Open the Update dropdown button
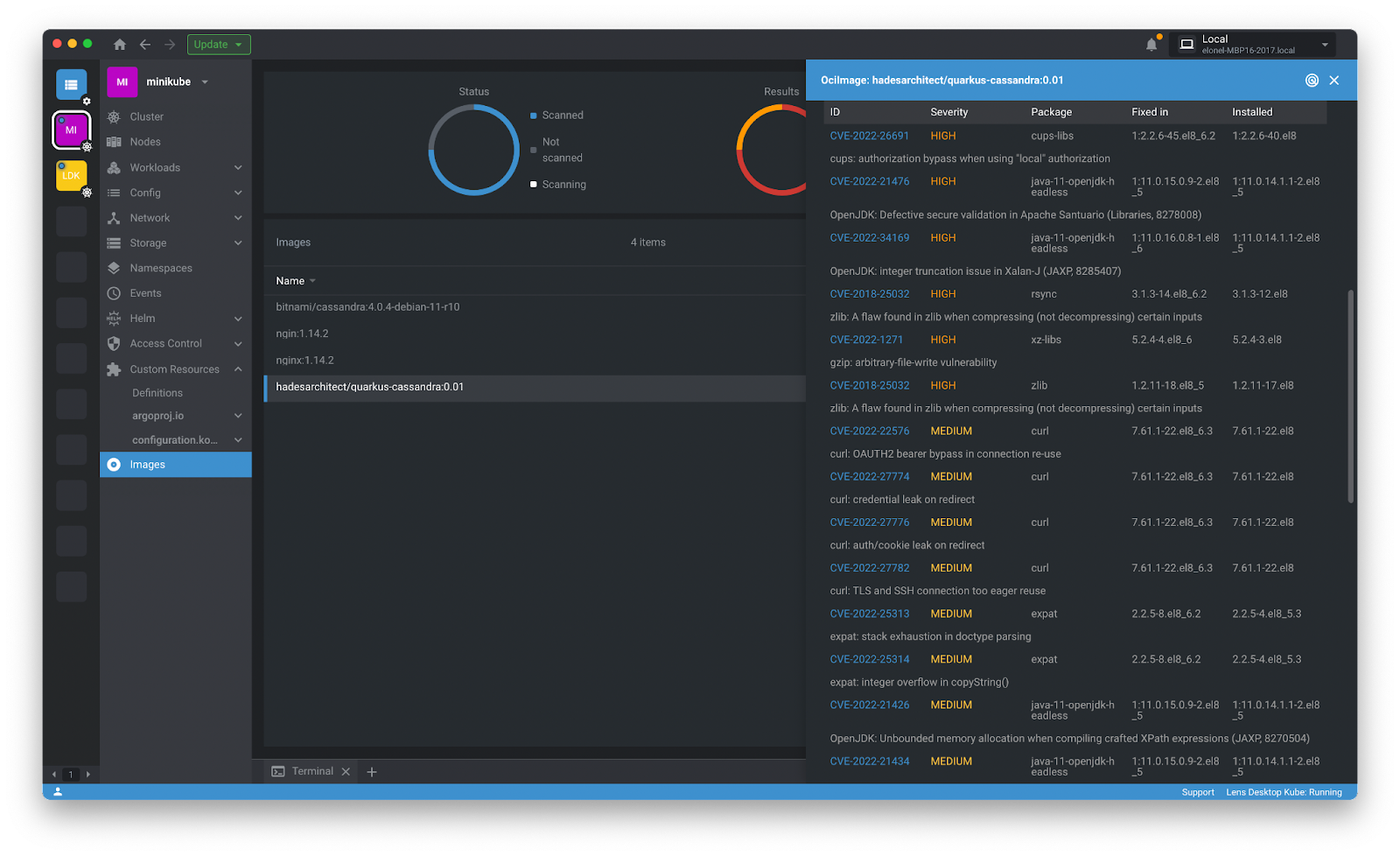 pyautogui.click(x=219, y=45)
